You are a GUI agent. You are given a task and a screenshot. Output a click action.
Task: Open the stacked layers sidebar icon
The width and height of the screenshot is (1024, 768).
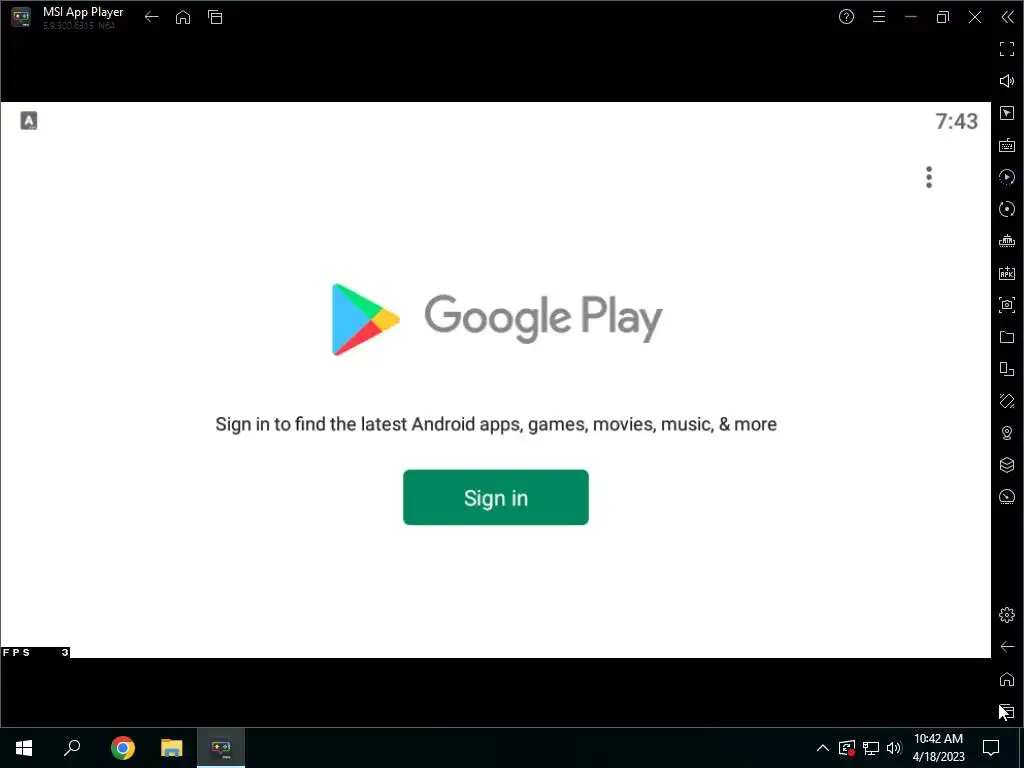click(x=1006, y=465)
